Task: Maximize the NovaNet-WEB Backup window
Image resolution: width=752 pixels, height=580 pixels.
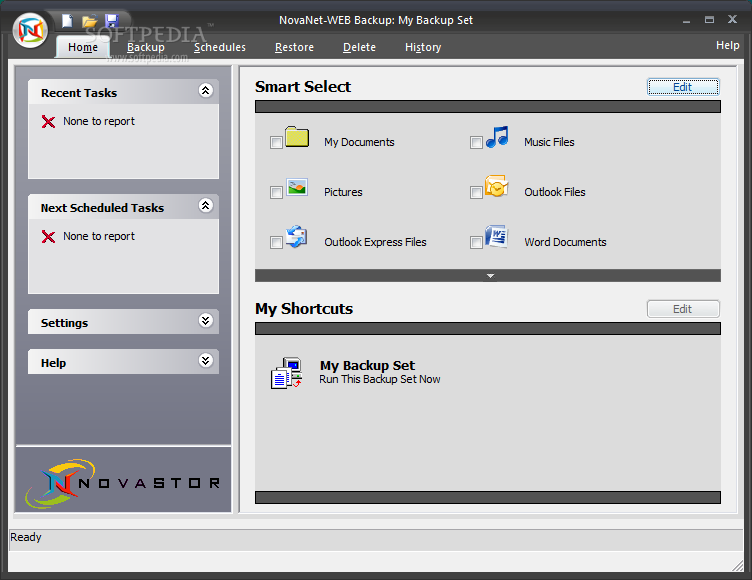Action: click(x=709, y=20)
